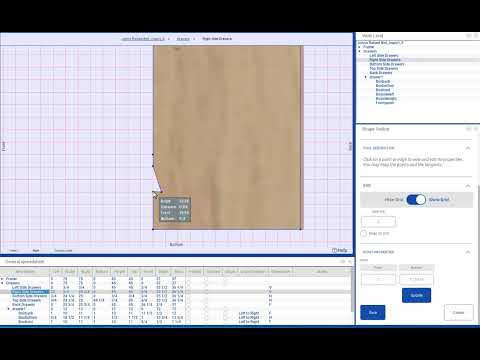Select Back Drawers in the model tree

381,73
